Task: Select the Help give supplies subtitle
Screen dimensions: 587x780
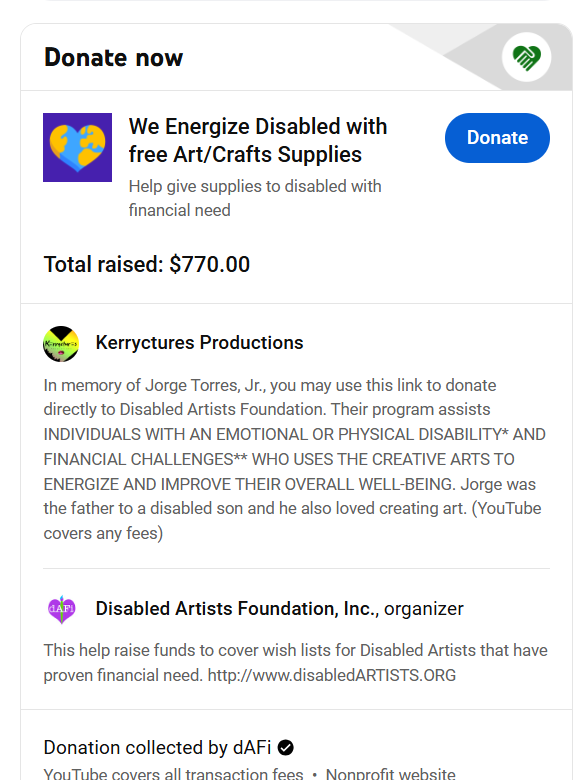Action: (255, 198)
